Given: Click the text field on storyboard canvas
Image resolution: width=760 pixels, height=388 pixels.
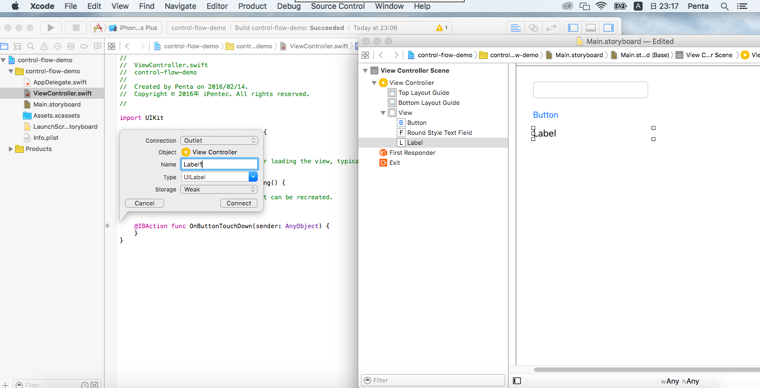Looking at the screenshot, I should click(x=590, y=90).
